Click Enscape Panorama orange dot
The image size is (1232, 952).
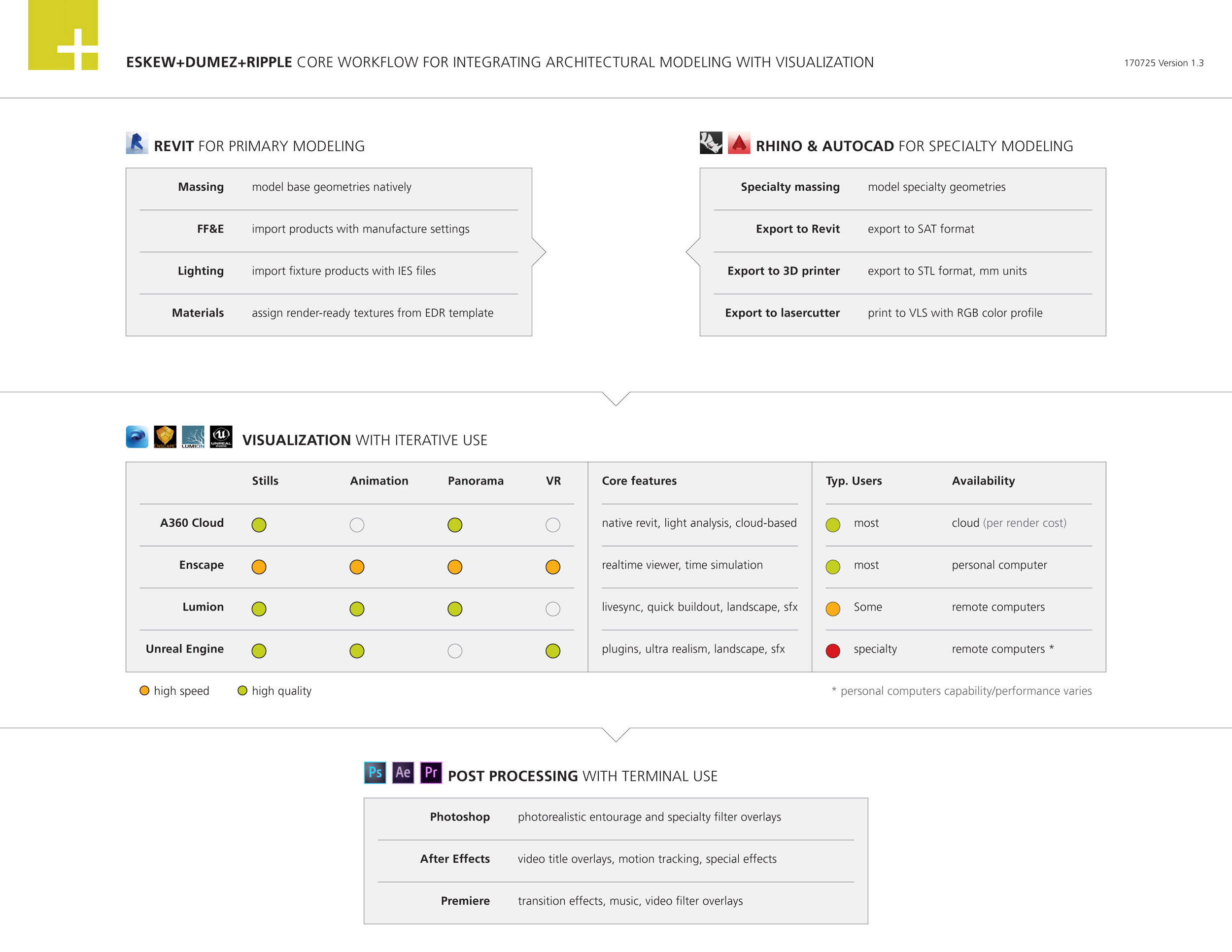coord(455,567)
